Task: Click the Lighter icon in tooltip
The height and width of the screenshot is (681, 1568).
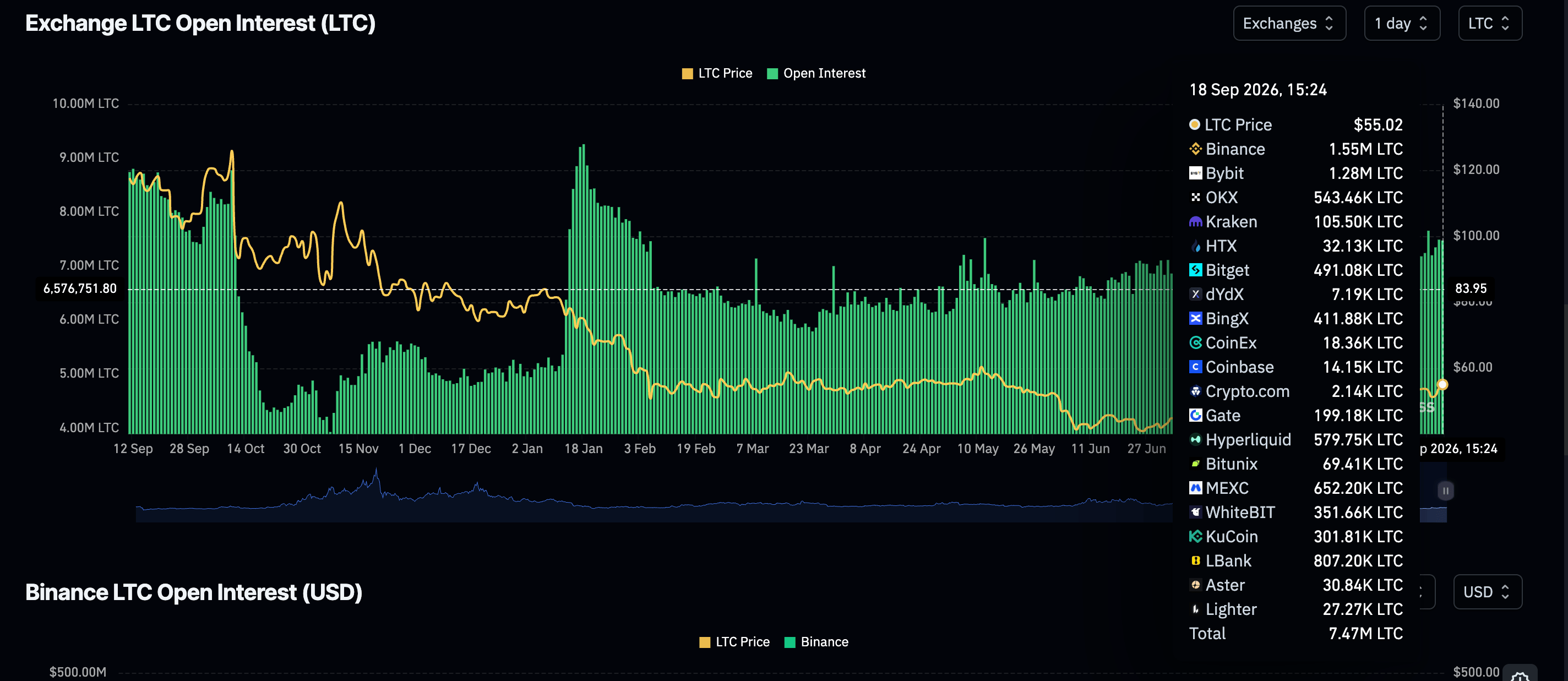Action: [1195, 609]
